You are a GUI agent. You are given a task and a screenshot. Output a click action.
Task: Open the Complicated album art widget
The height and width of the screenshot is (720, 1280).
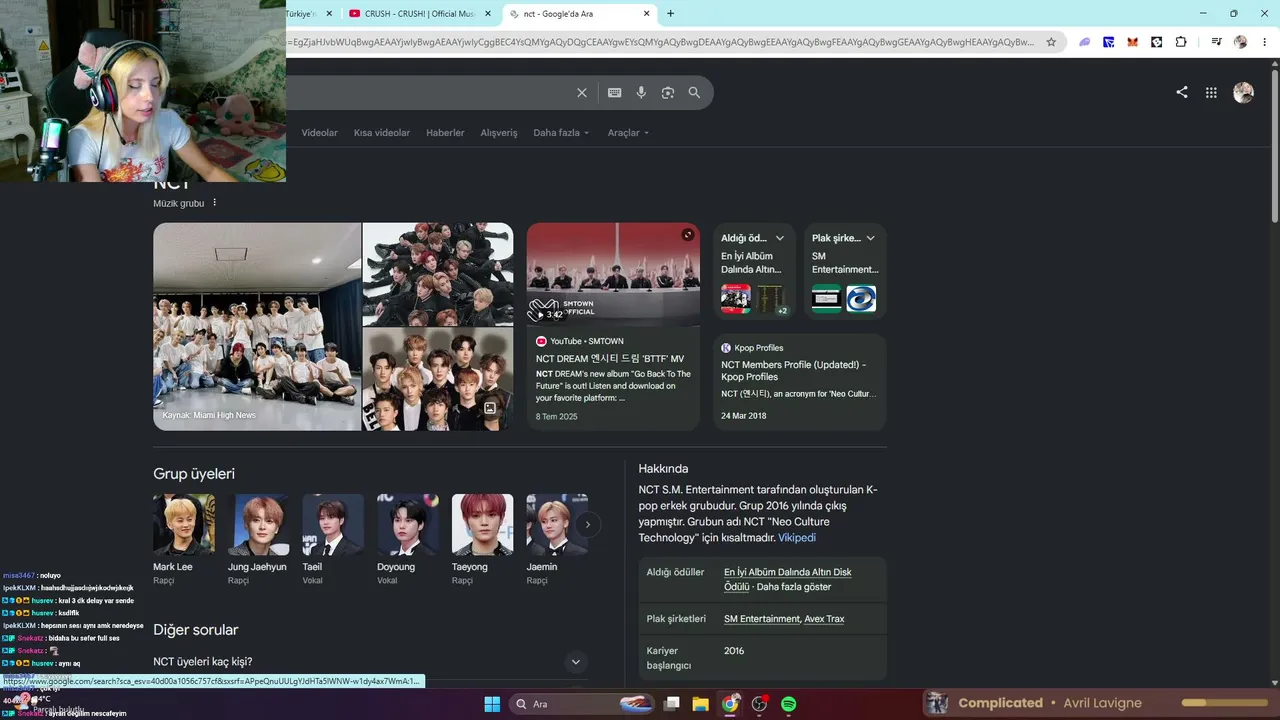937,703
